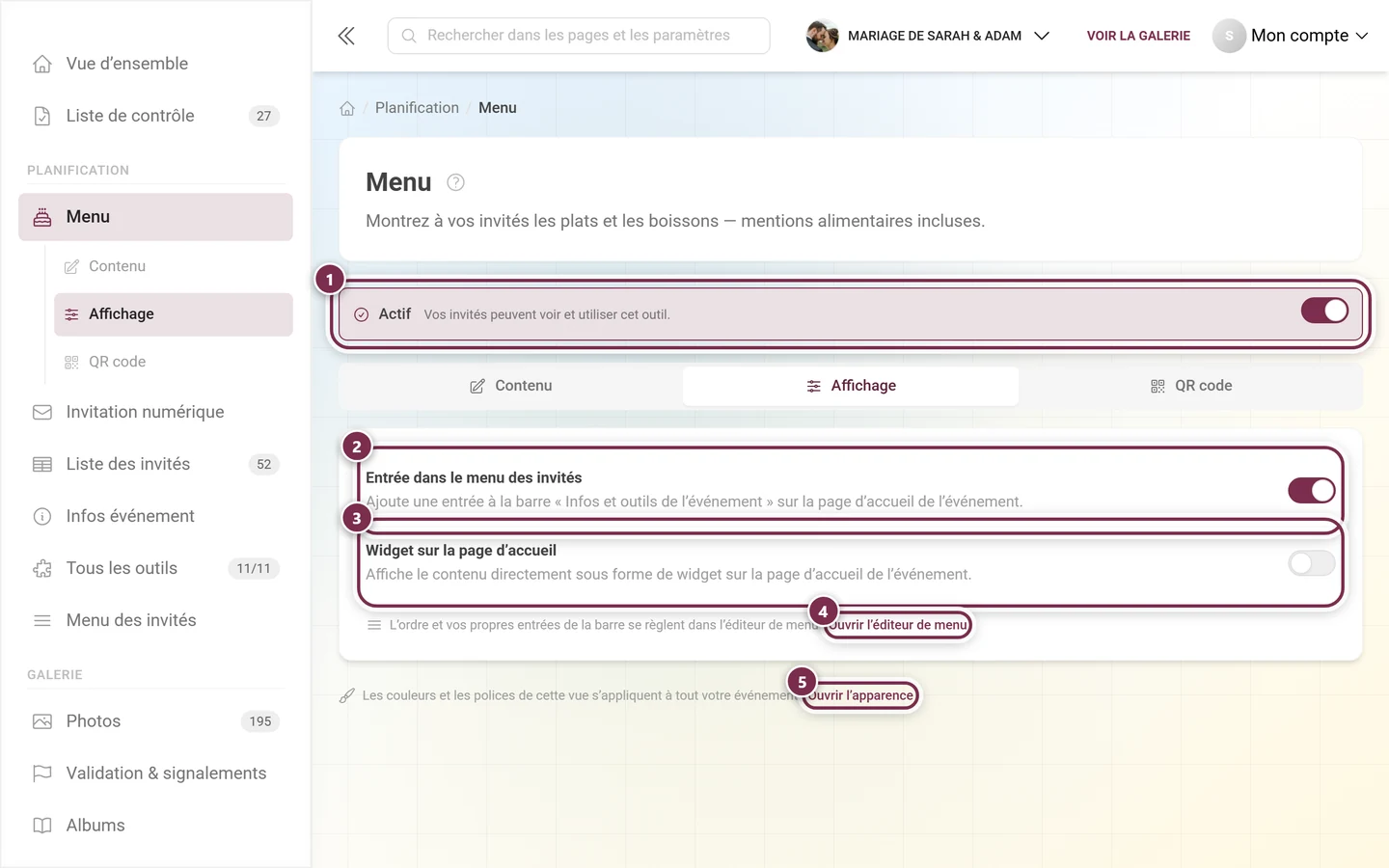Click the picture icon next to Photos
Image resolution: width=1389 pixels, height=868 pixels.
(x=42, y=721)
